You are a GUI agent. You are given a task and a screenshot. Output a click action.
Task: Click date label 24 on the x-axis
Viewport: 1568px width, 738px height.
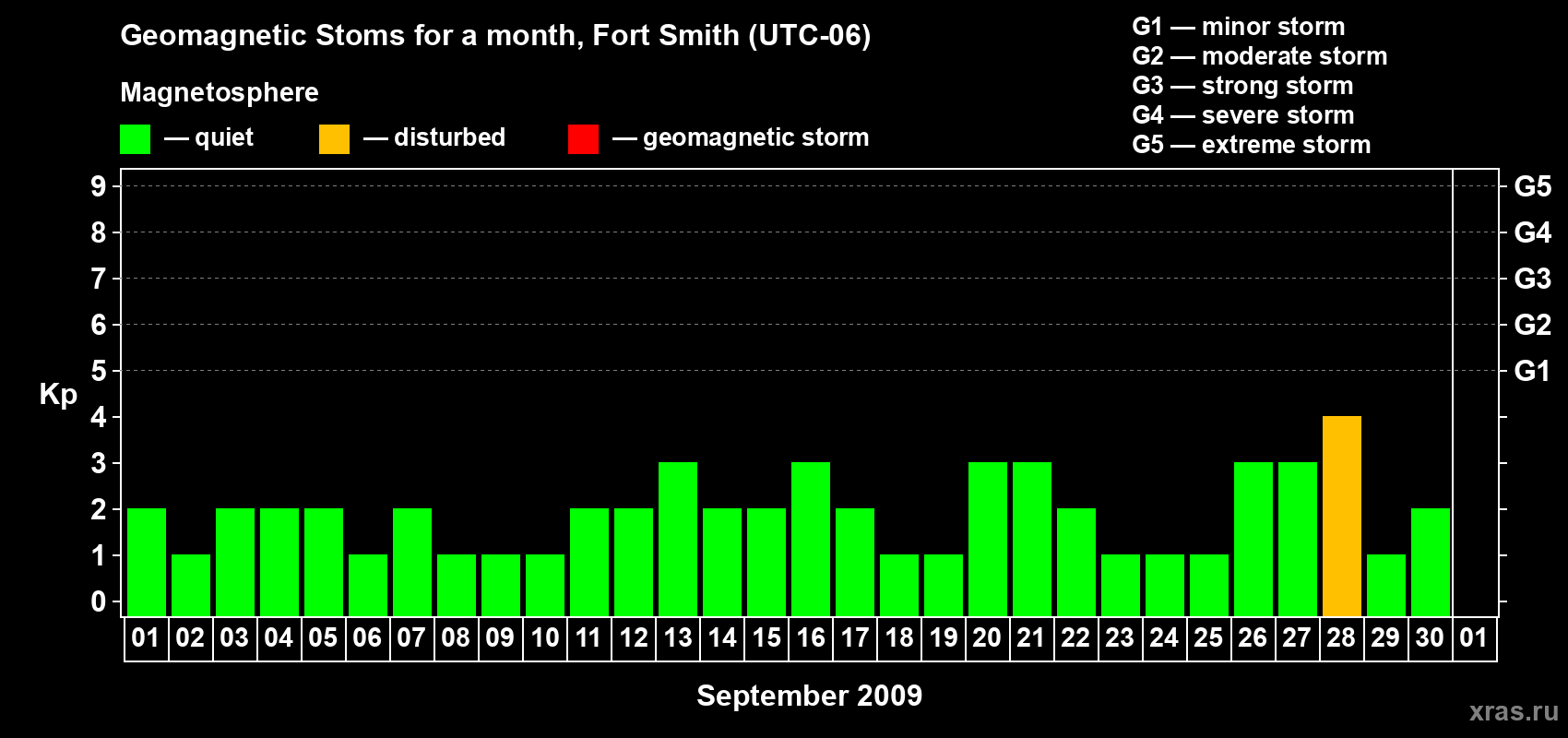pyautogui.click(x=1163, y=637)
